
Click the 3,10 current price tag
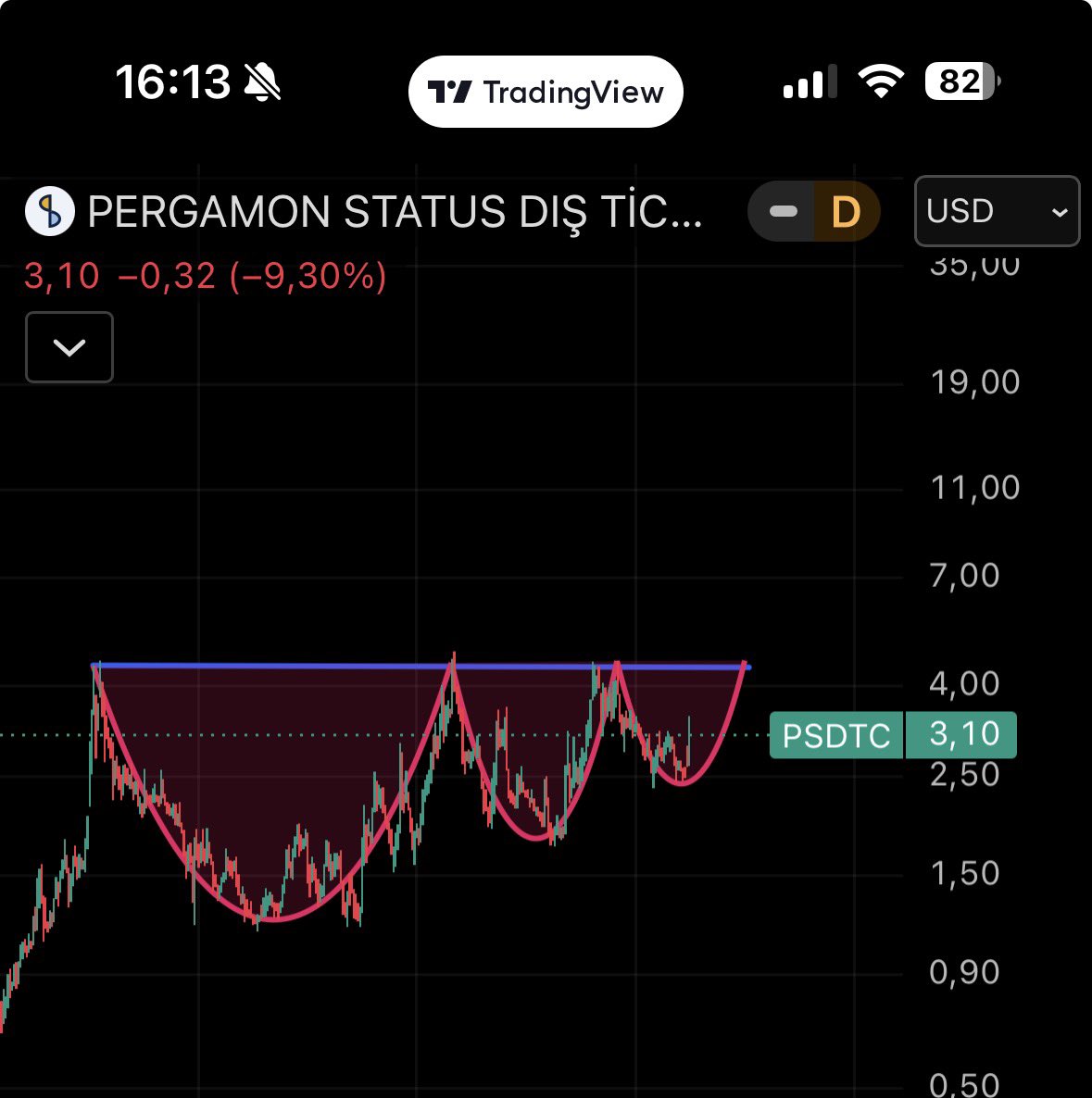[x=961, y=734]
